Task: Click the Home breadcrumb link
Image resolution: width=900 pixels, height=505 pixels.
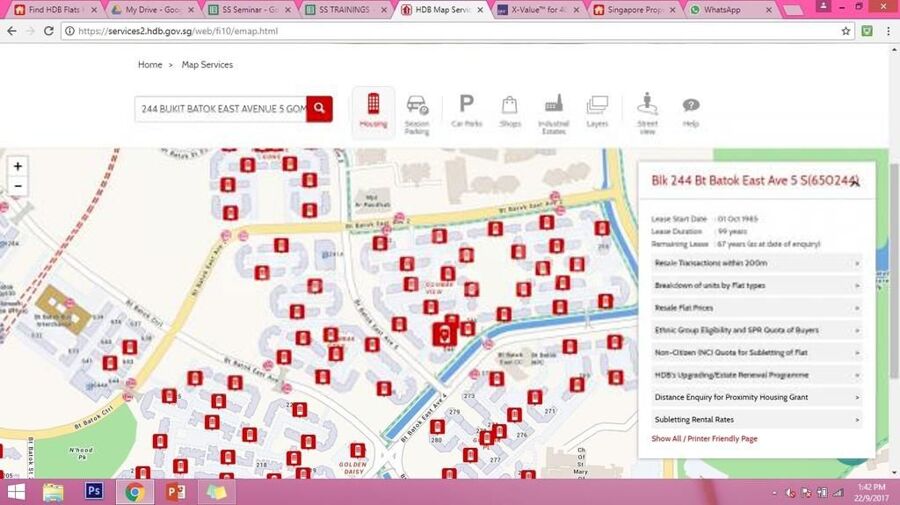Action: pyautogui.click(x=150, y=65)
